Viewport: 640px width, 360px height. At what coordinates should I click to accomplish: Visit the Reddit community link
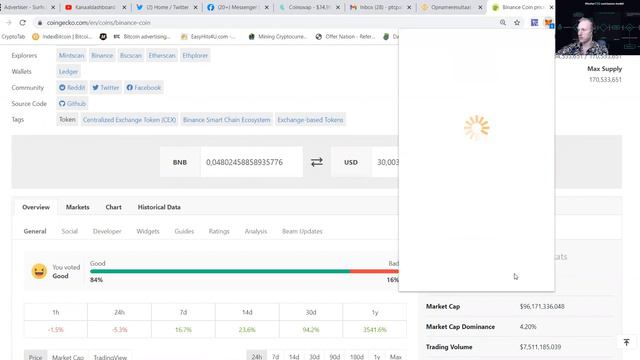72,88
